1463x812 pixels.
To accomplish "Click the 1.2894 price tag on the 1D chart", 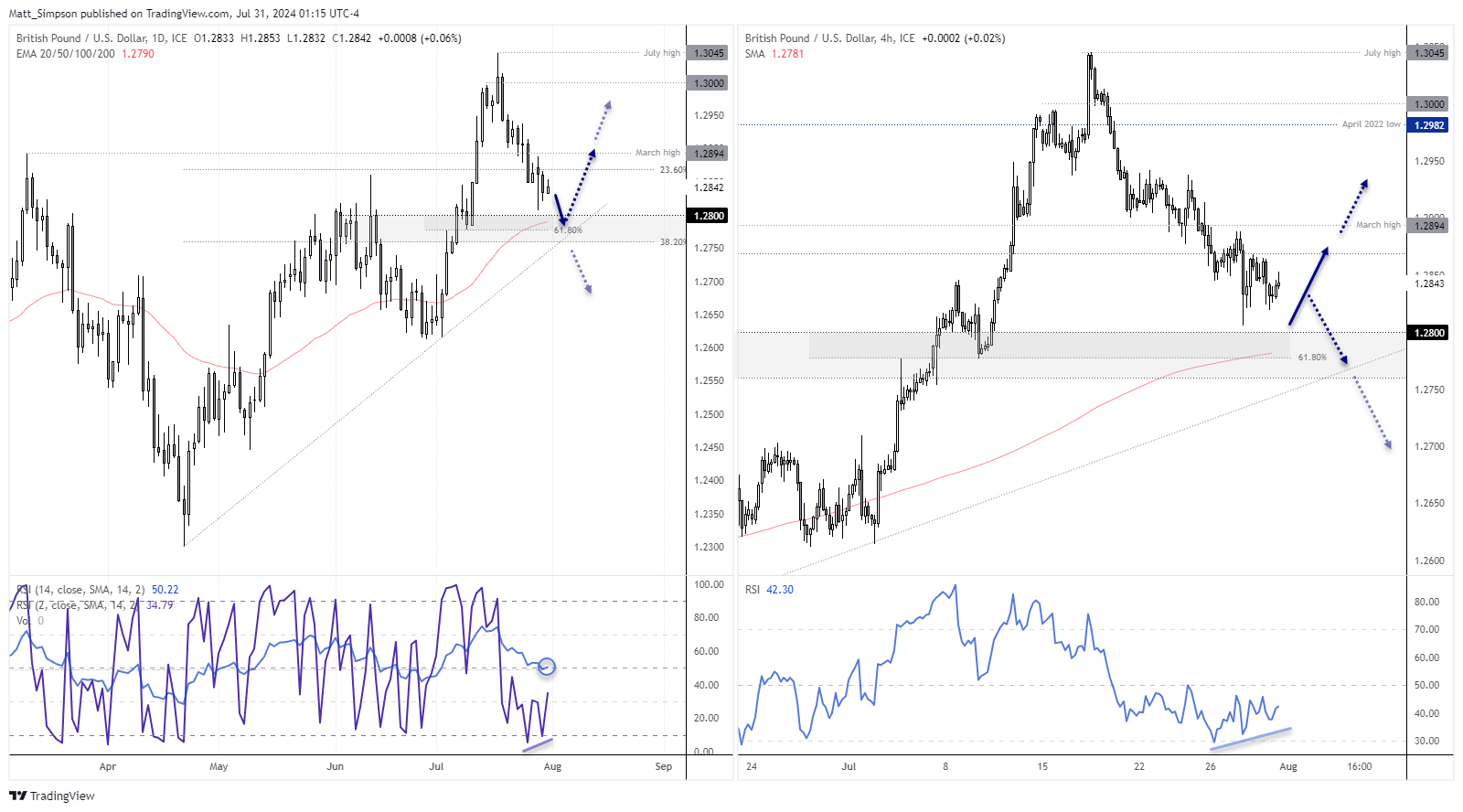I will pyautogui.click(x=709, y=154).
